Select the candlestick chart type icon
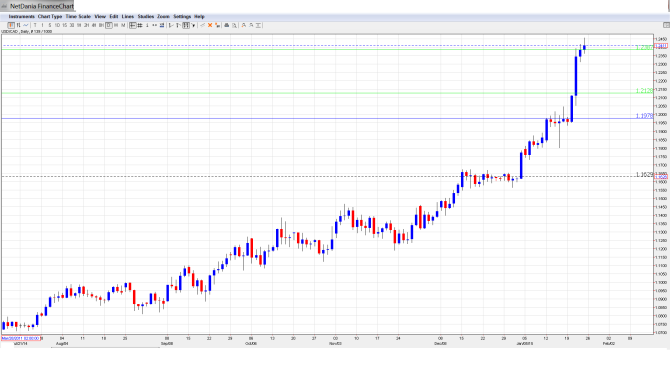This screenshot has height=377, width=670. point(11,26)
